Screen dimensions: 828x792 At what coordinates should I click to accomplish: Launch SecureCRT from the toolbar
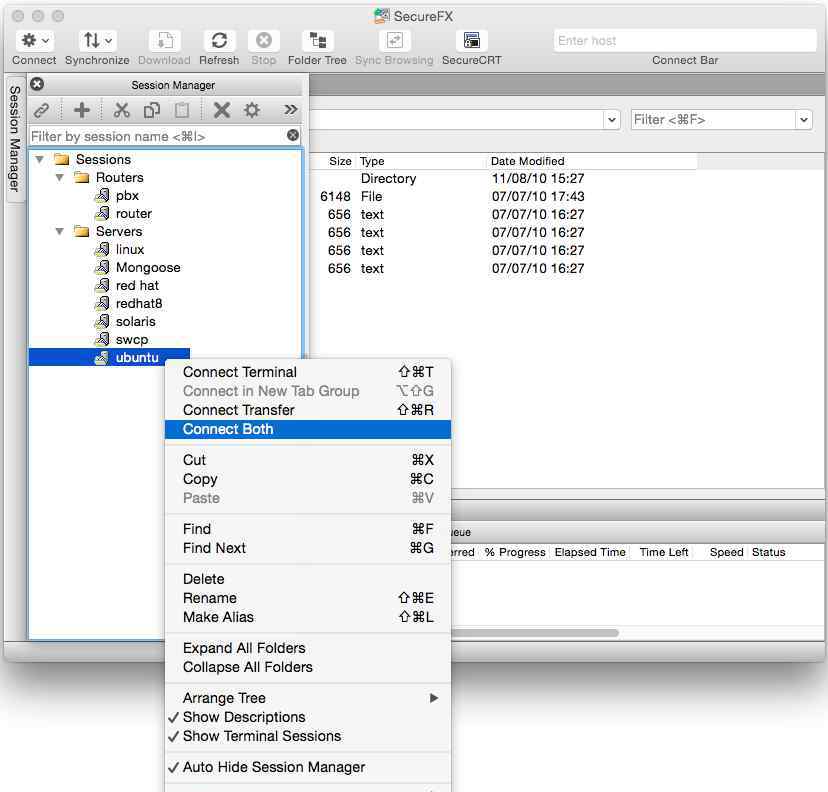click(472, 41)
